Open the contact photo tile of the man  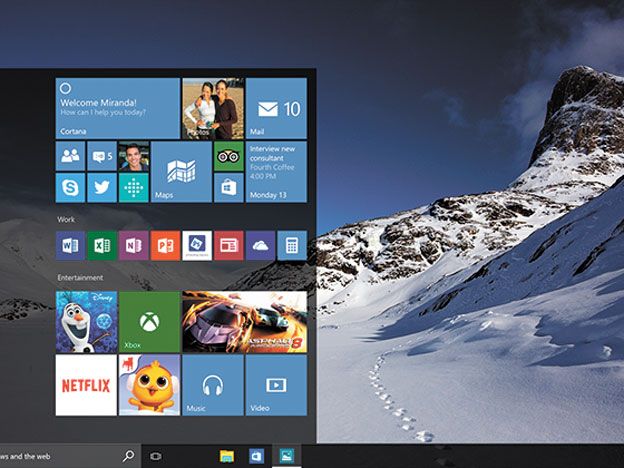point(134,156)
